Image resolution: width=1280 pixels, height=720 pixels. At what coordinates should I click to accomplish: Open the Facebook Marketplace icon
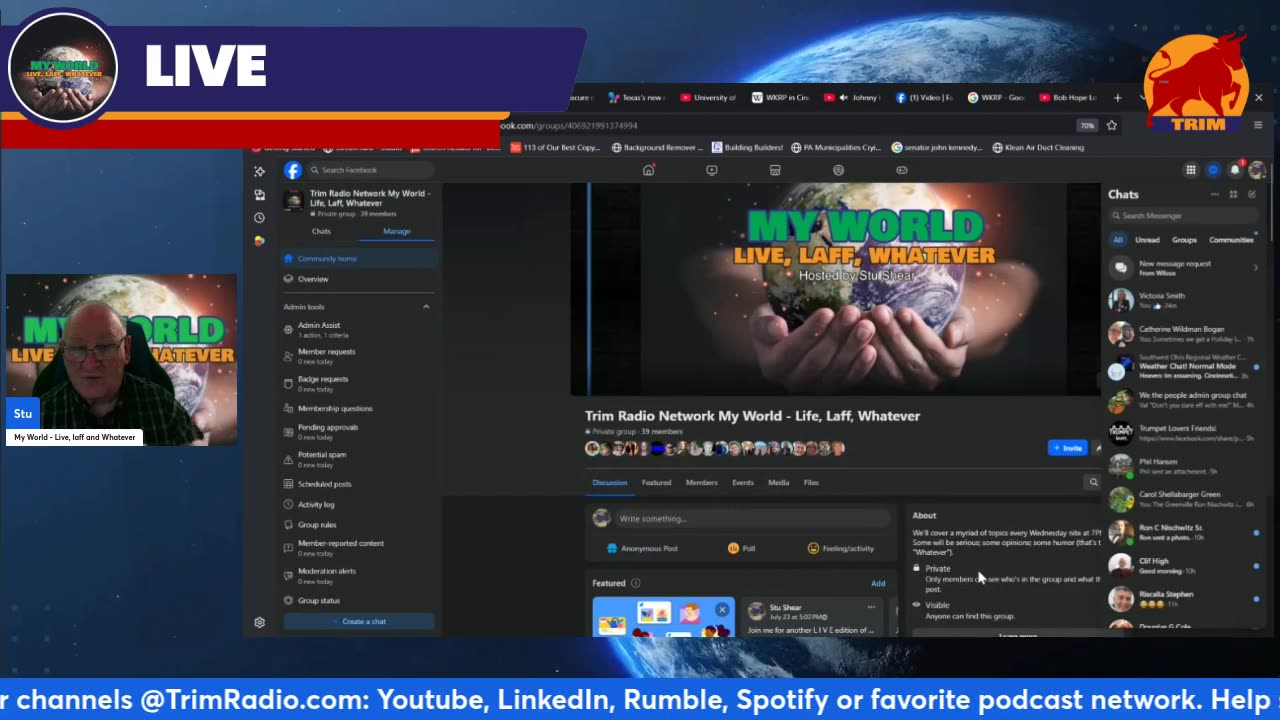(775, 170)
